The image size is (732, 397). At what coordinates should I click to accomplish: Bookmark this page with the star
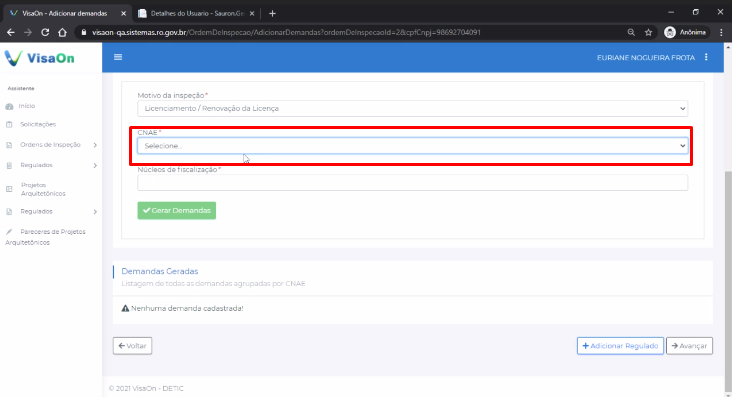point(648,32)
